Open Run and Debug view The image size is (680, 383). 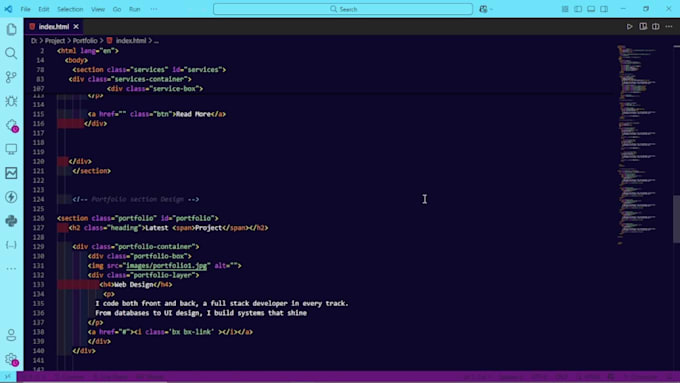click(11, 101)
